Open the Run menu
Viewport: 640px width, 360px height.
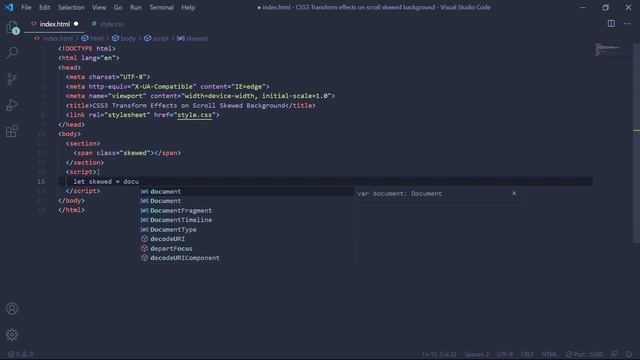point(136,7)
